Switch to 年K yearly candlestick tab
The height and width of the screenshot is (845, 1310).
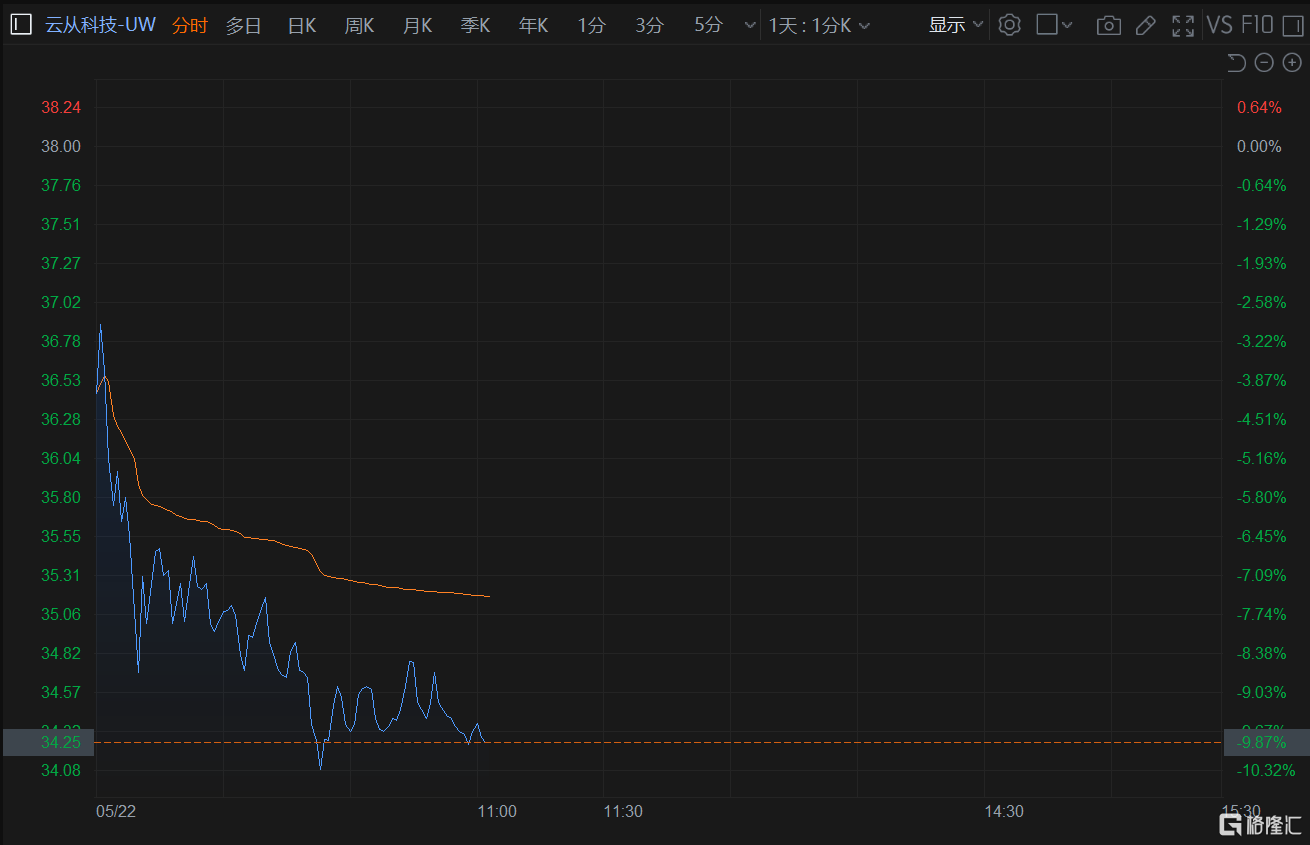click(533, 26)
